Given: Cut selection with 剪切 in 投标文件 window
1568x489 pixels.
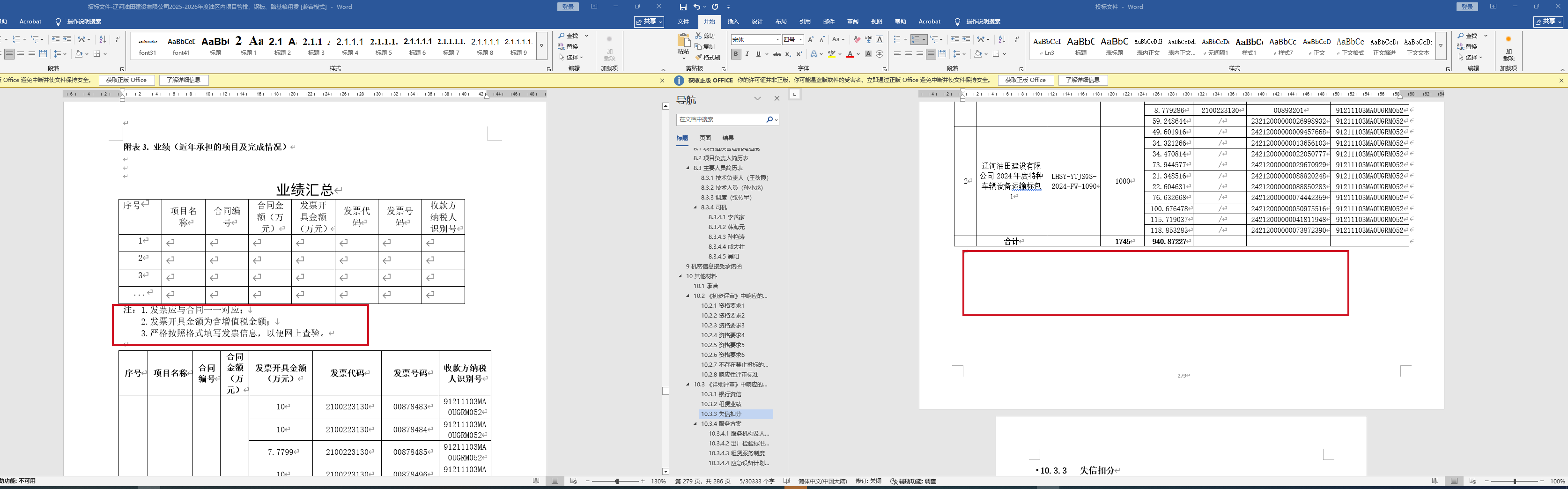Looking at the screenshot, I should point(705,36).
